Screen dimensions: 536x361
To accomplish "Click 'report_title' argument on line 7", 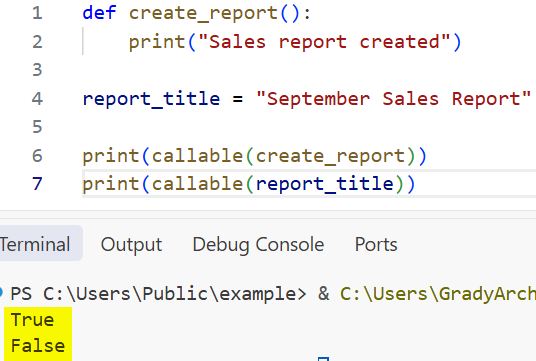I will [324, 184].
